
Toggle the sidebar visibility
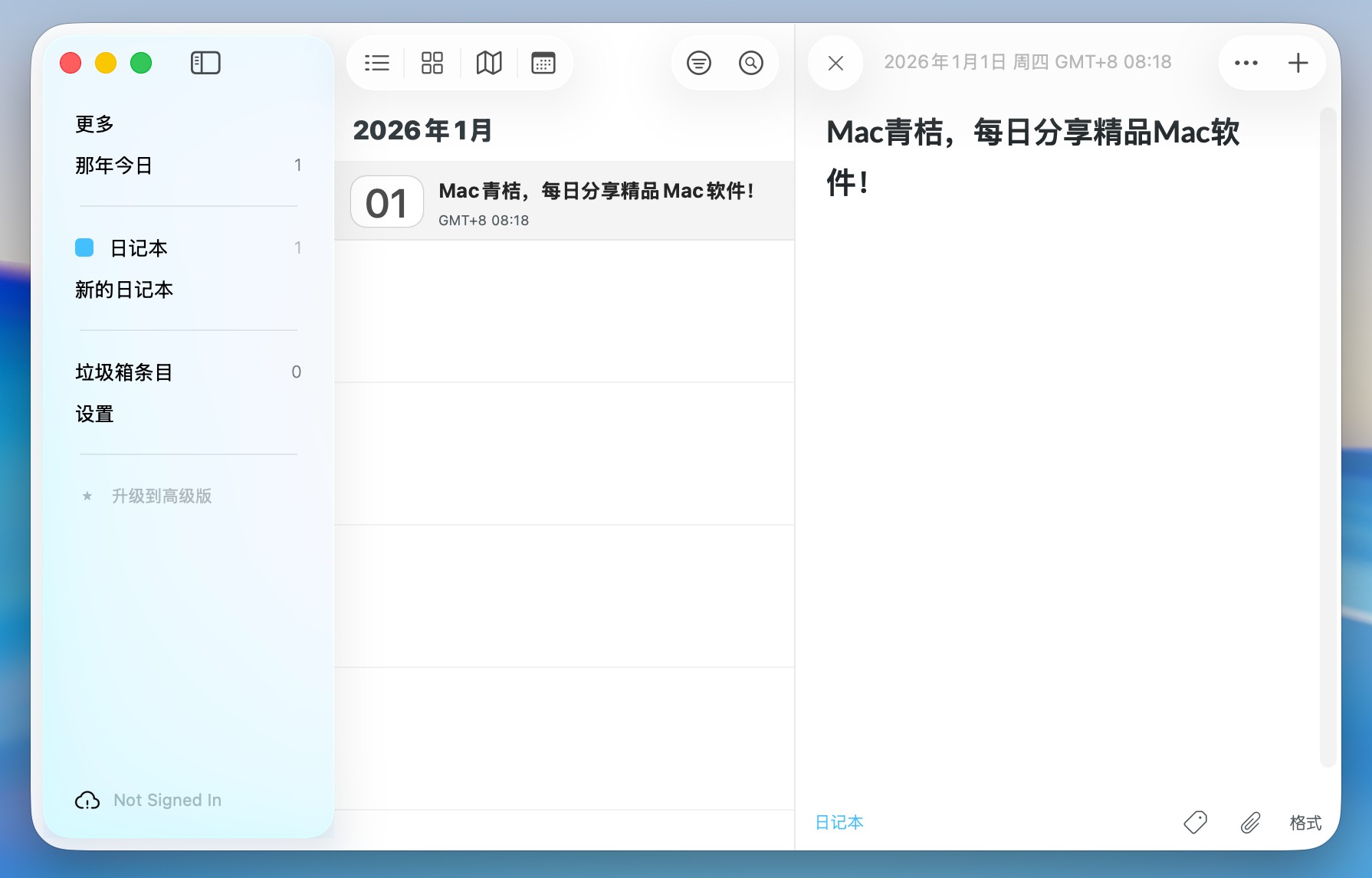tap(205, 63)
